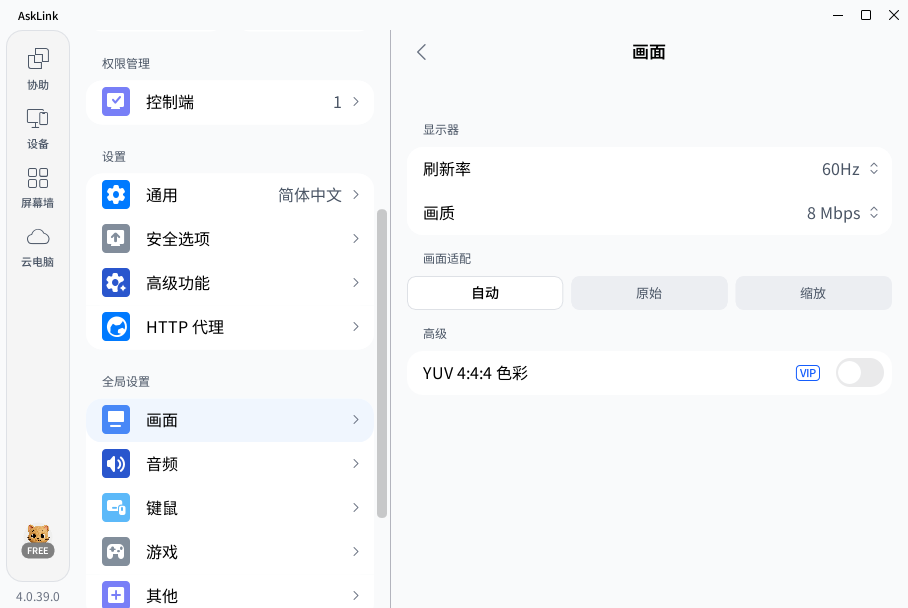The image size is (908, 608).
Task: Expand HTTP 代理 row chevron
Action: pos(356,327)
